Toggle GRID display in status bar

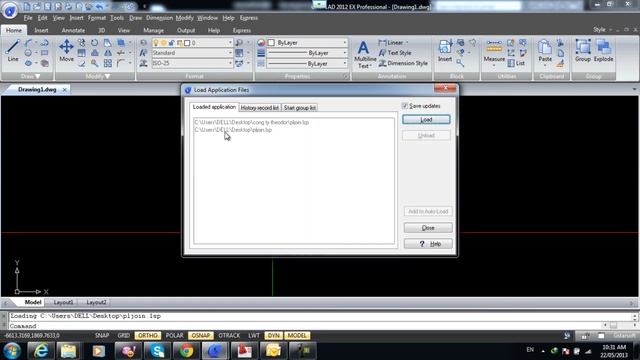click(123, 336)
